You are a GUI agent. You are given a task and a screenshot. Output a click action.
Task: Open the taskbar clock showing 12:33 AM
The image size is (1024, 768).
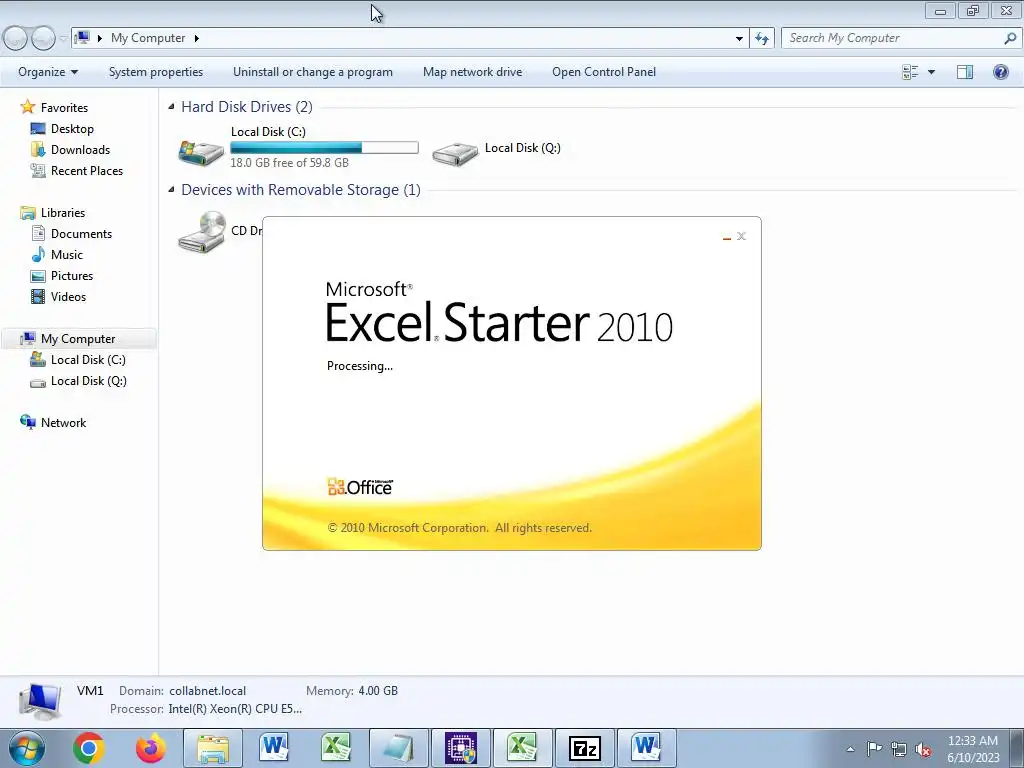(973, 749)
